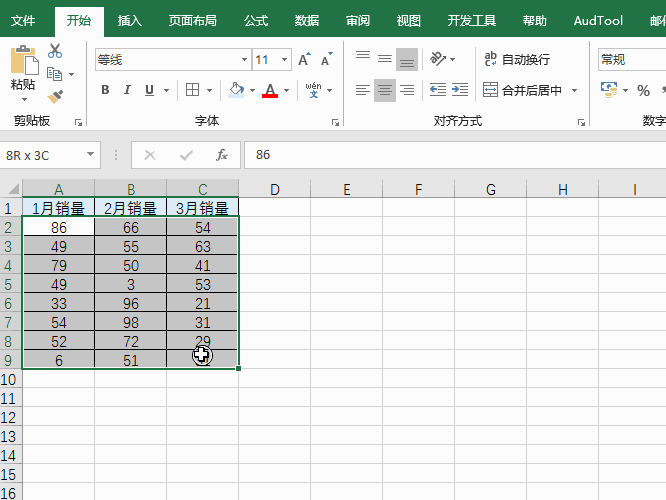The height and width of the screenshot is (500, 666).
Task: Center text horizontally
Action: [x=385, y=90]
